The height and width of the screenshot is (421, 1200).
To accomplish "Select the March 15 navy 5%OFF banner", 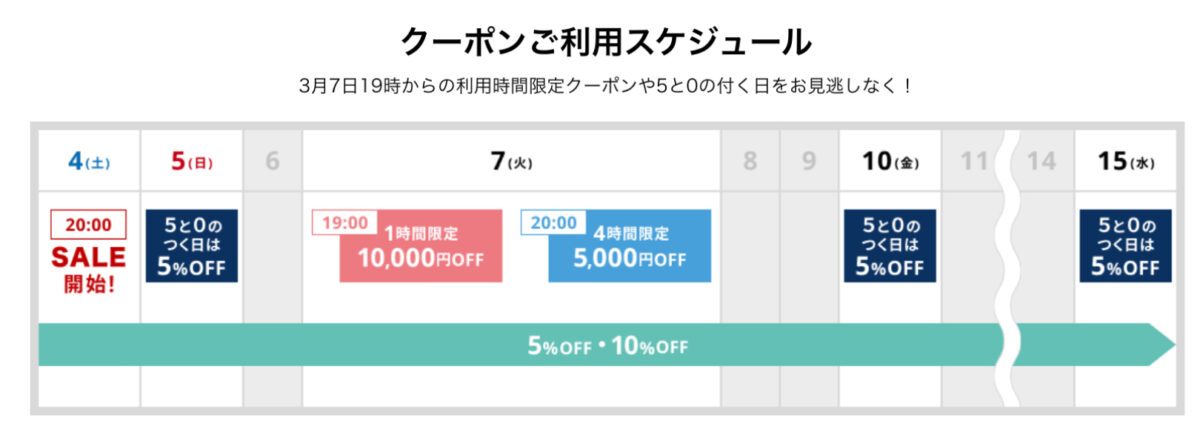I will coord(1125,245).
